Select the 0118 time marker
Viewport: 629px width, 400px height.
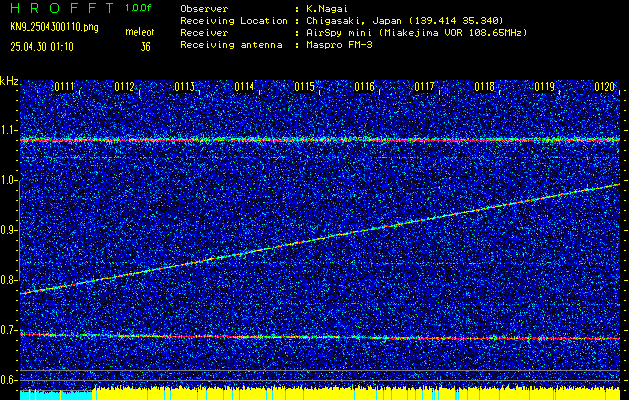tap(484, 87)
